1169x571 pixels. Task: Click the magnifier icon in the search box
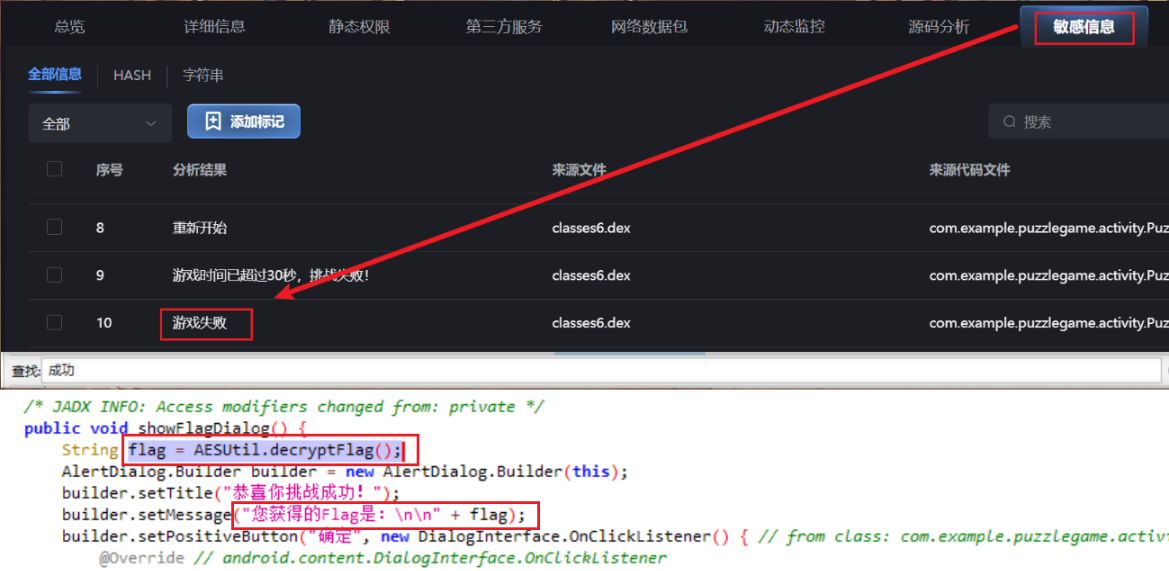coord(1009,122)
